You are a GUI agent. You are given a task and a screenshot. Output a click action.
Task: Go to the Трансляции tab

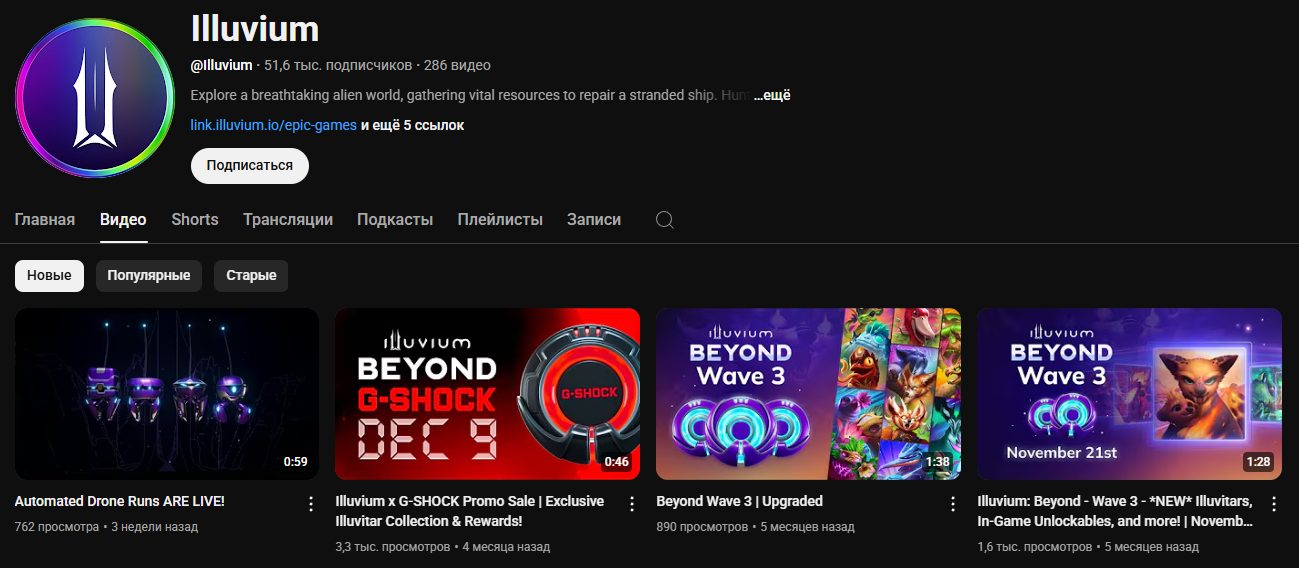coord(288,220)
